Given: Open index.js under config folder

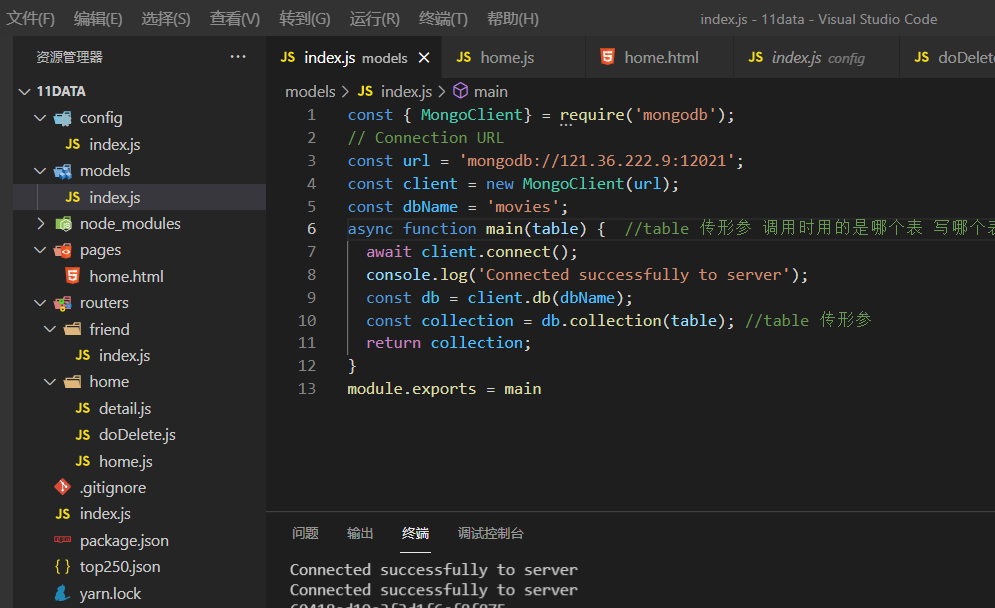Looking at the screenshot, I should tap(114, 145).
